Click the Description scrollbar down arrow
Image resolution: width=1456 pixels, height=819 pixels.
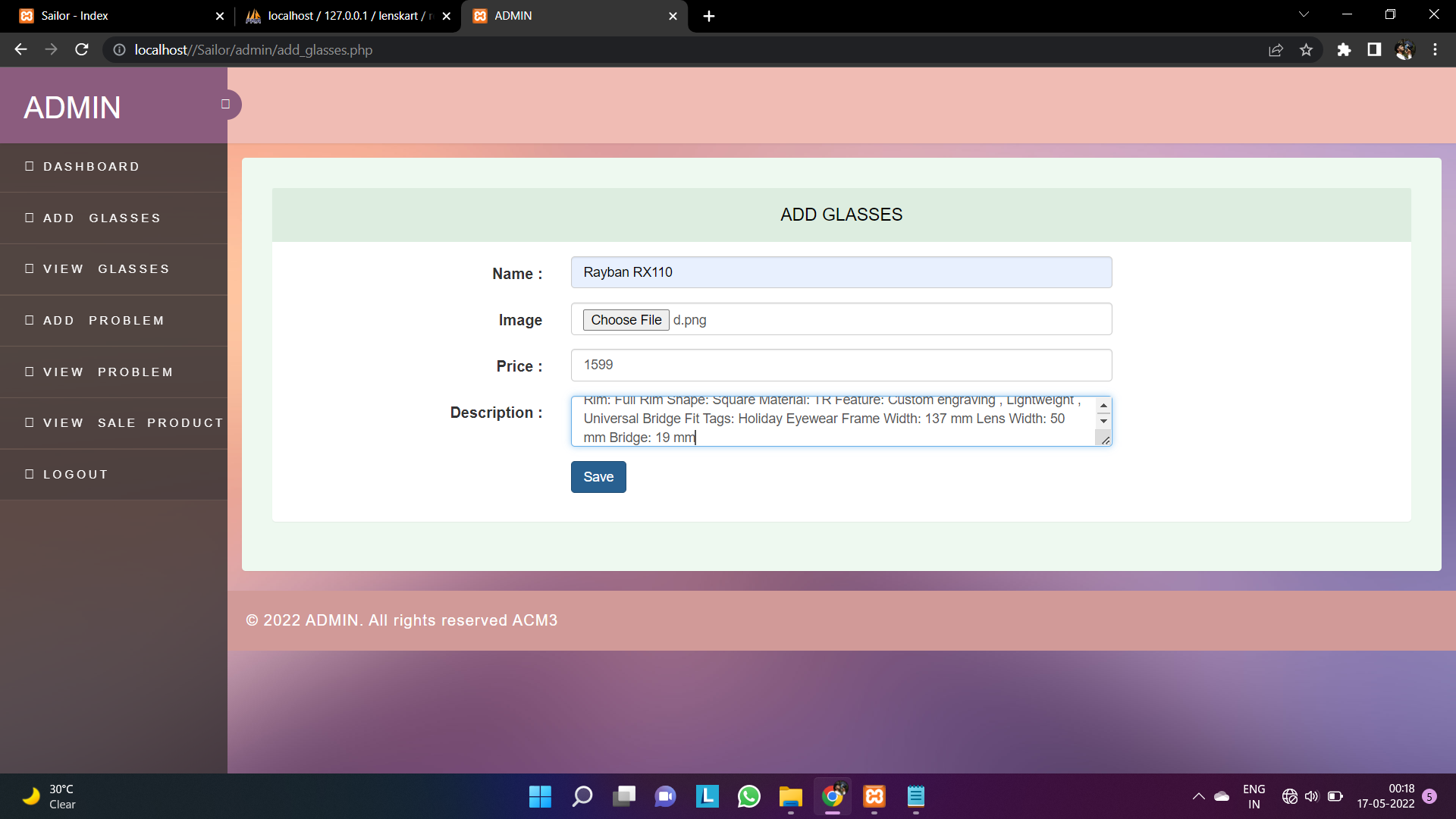(x=1103, y=421)
